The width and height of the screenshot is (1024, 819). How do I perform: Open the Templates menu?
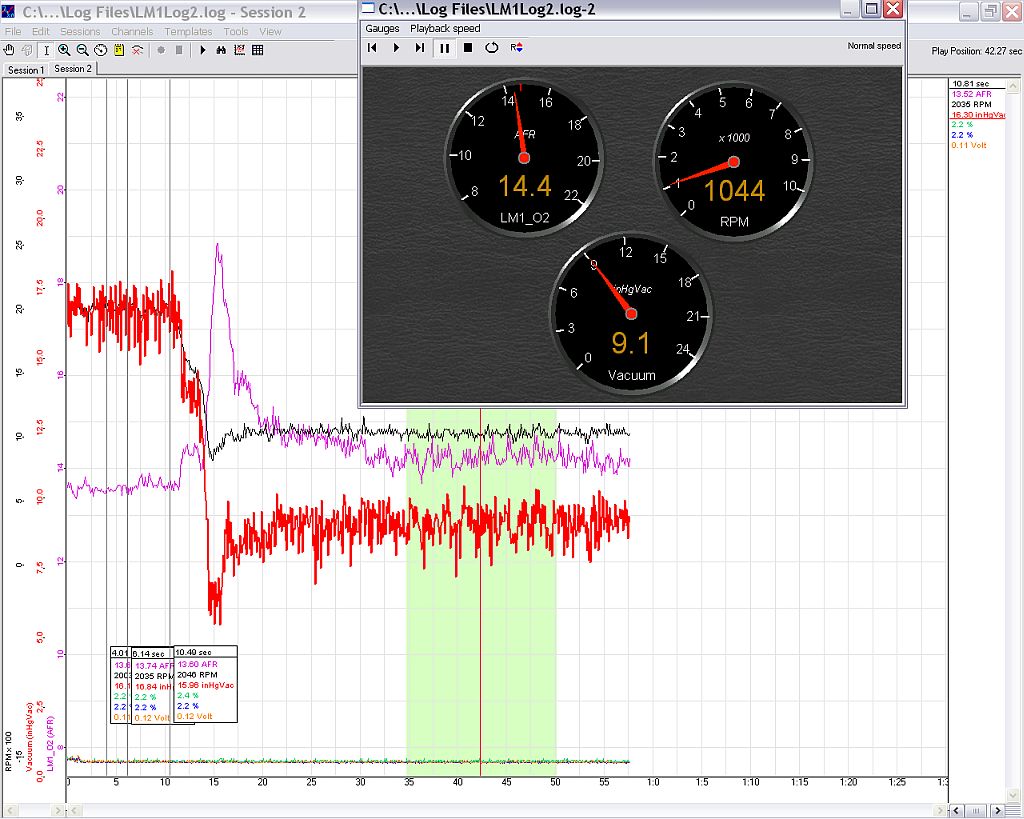point(188,32)
